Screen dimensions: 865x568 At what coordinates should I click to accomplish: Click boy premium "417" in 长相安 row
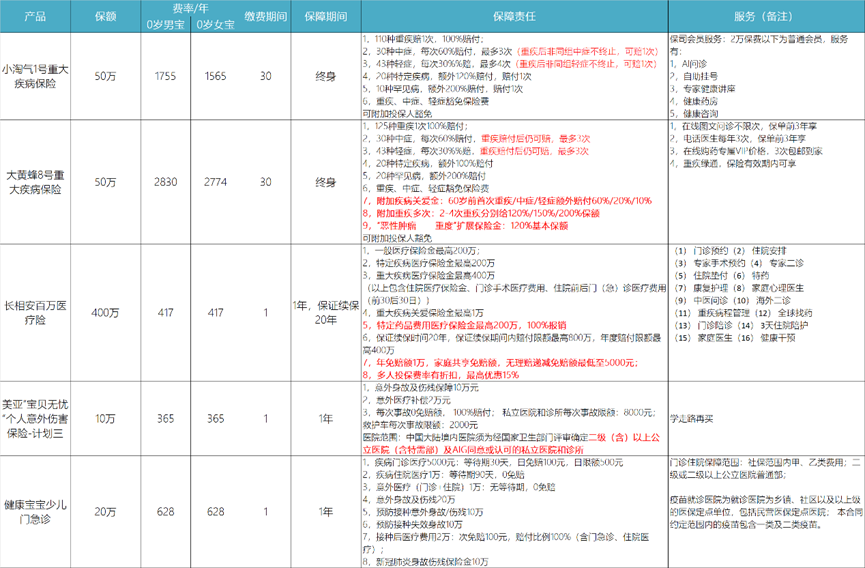pos(165,313)
